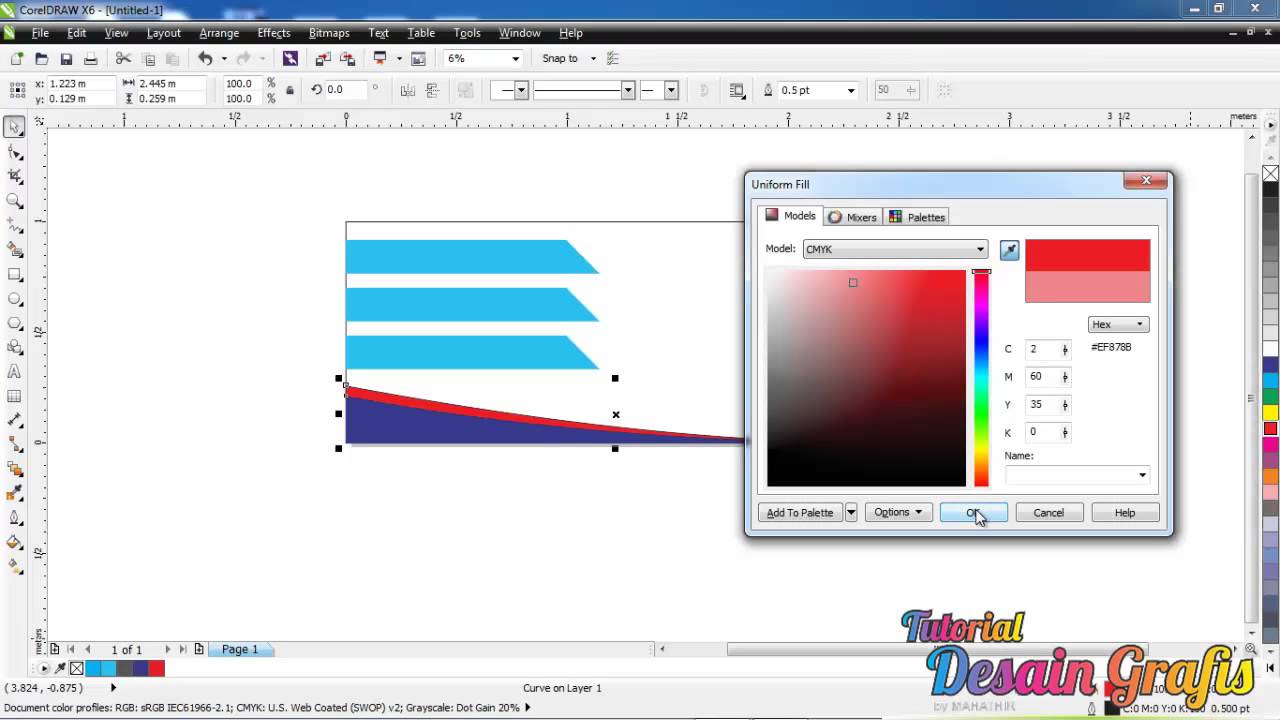Open the outline width 0.5 pt dropdown

(851, 90)
